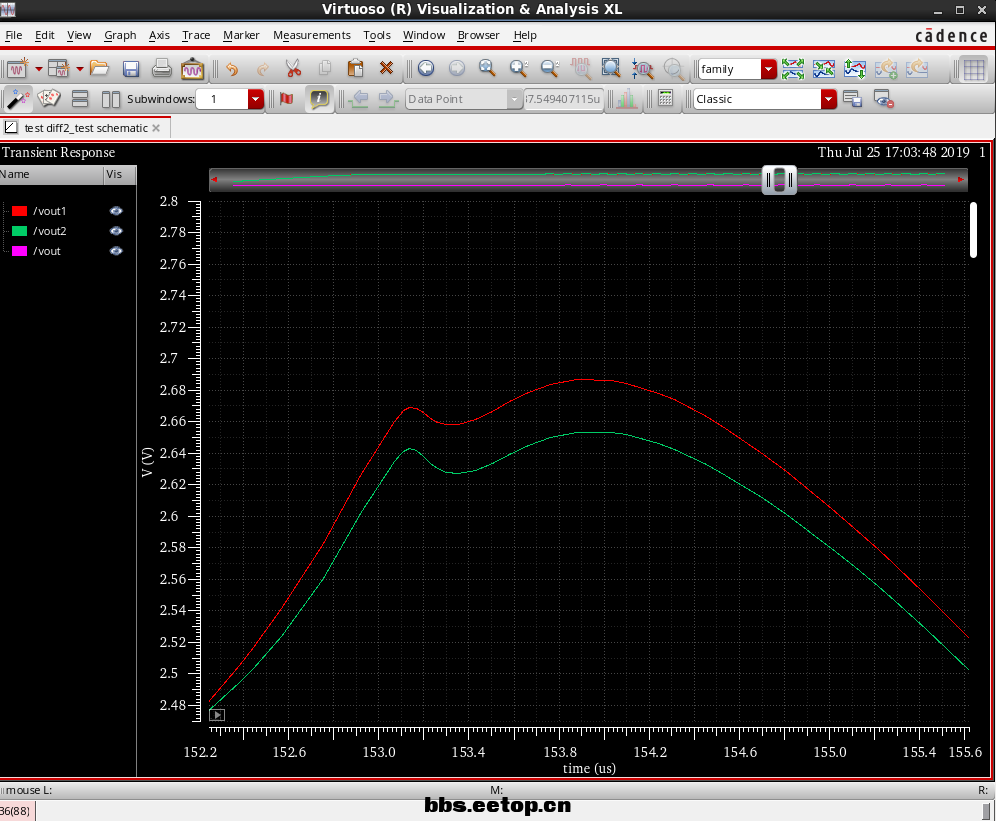
Task: Fit the graph with zoom fit icon
Action: click(x=487, y=68)
